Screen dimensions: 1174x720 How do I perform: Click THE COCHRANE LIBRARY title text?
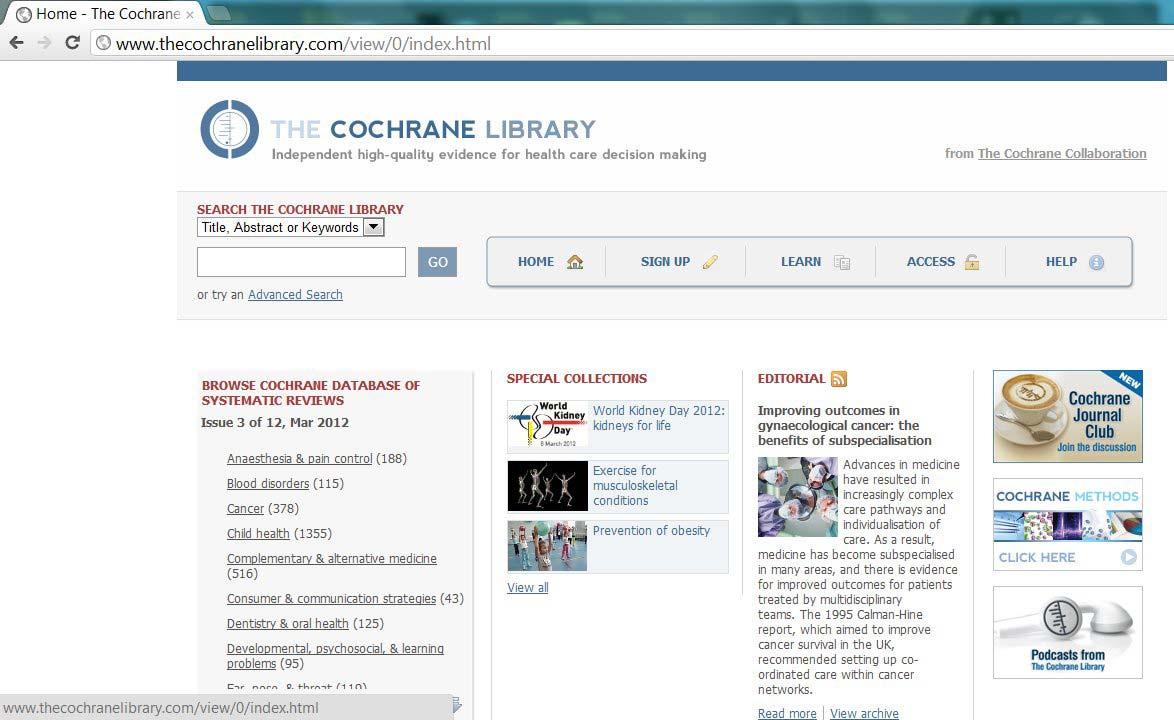coord(433,129)
